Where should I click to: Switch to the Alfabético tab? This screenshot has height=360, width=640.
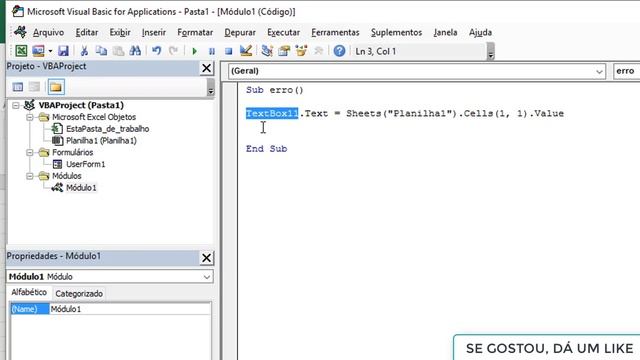click(x=29, y=292)
